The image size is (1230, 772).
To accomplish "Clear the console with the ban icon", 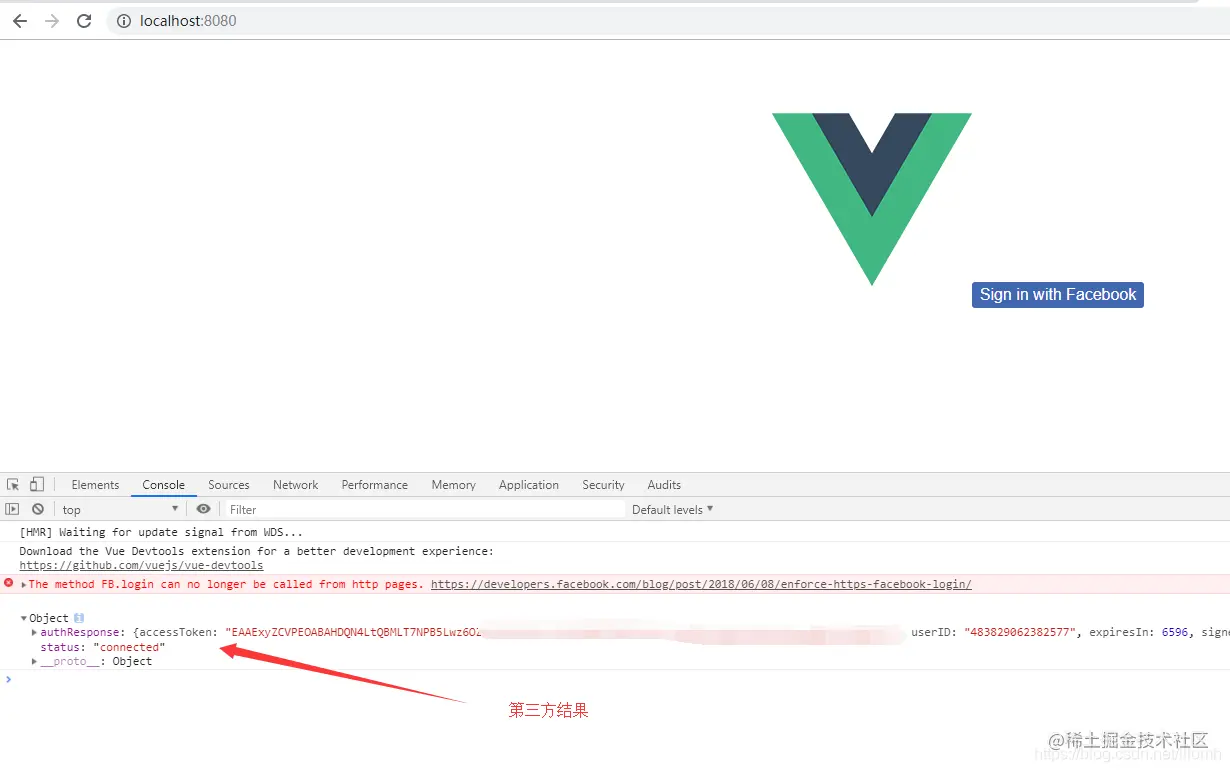I will tap(38, 509).
